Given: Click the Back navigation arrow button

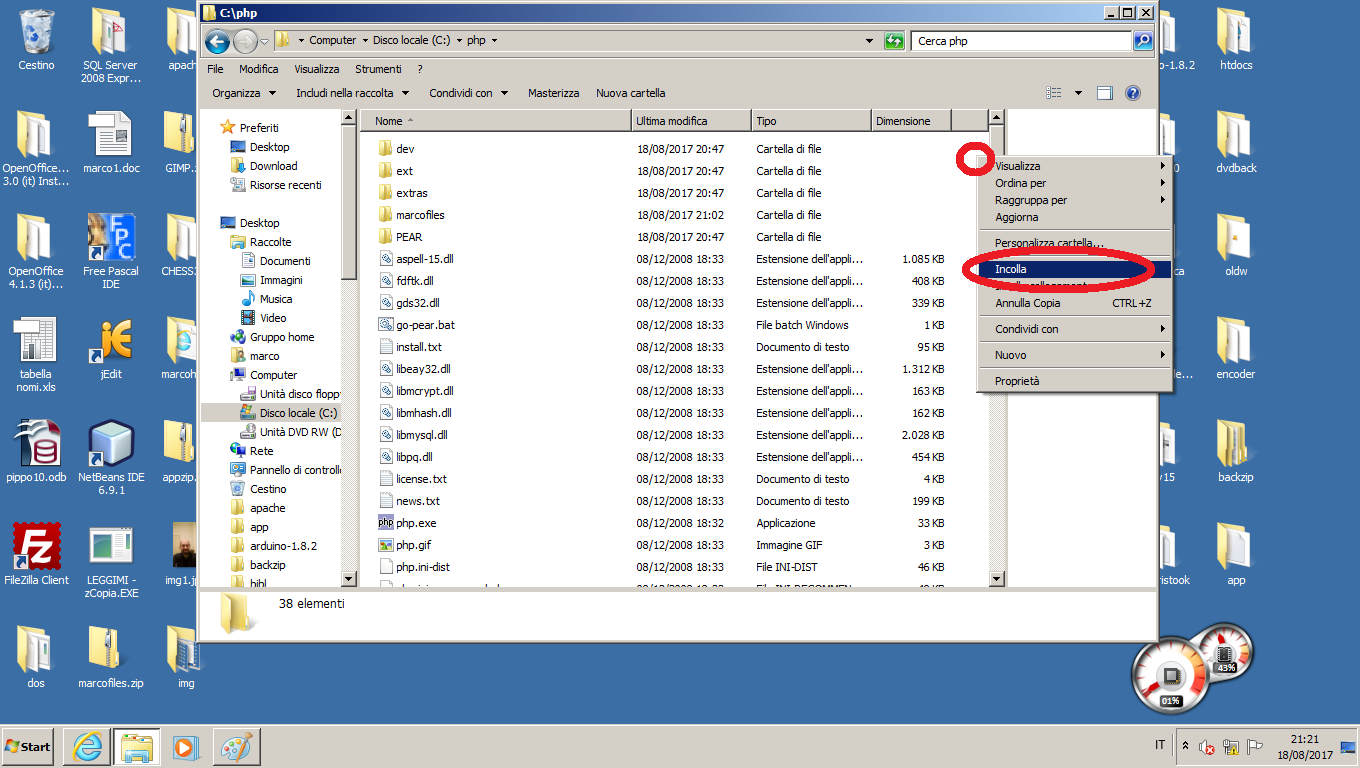Looking at the screenshot, I should [x=217, y=41].
